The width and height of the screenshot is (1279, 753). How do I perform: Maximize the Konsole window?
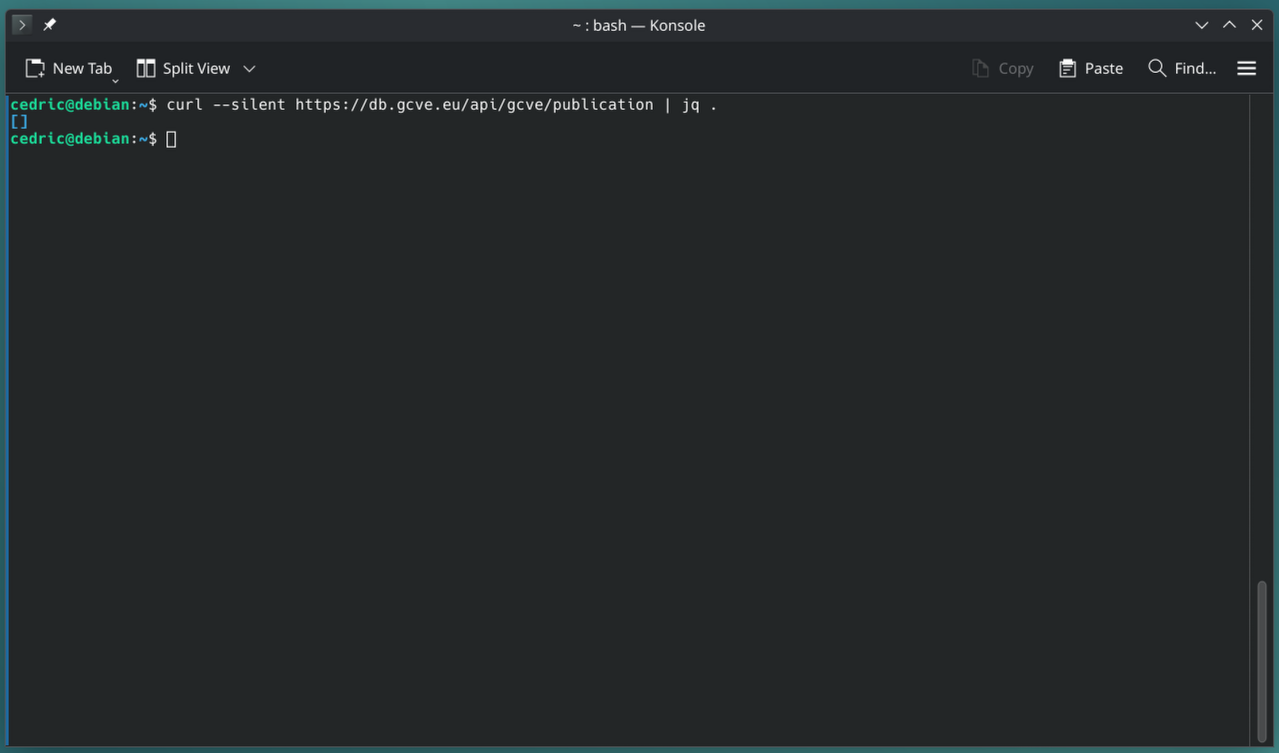coord(1229,25)
